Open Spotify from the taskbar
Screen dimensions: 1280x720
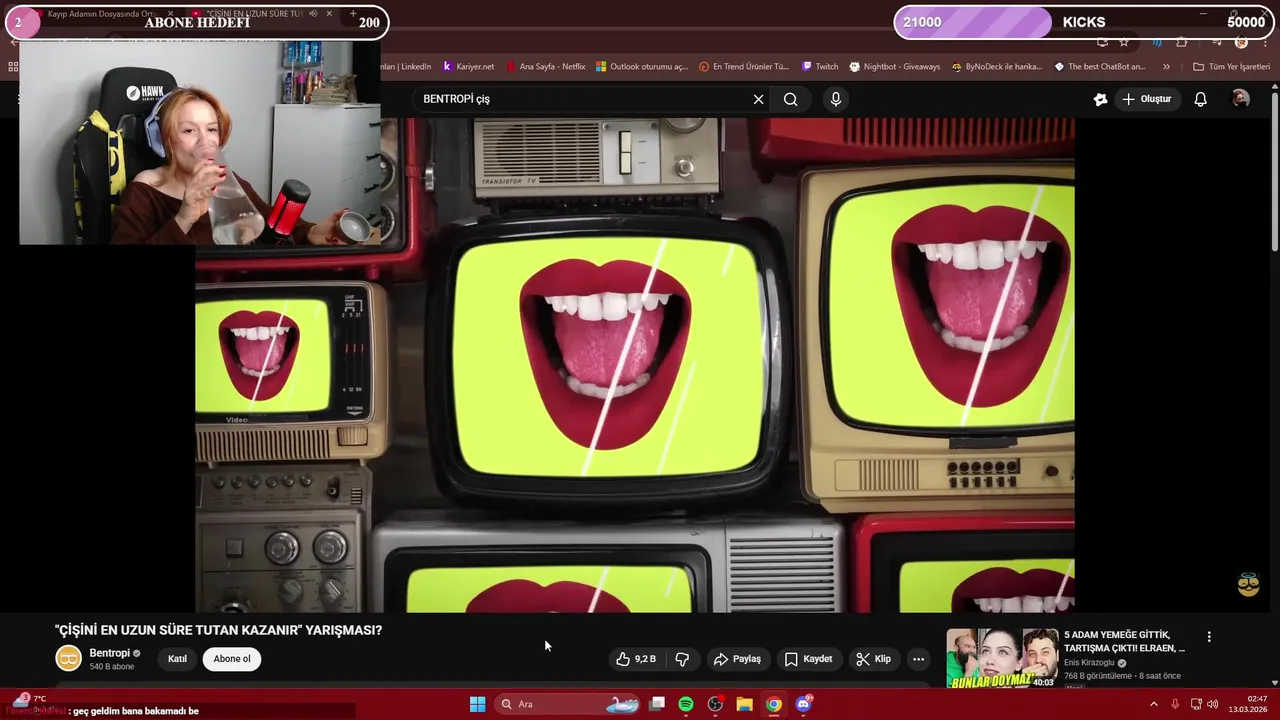pyautogui.click(x=686, y=704)
